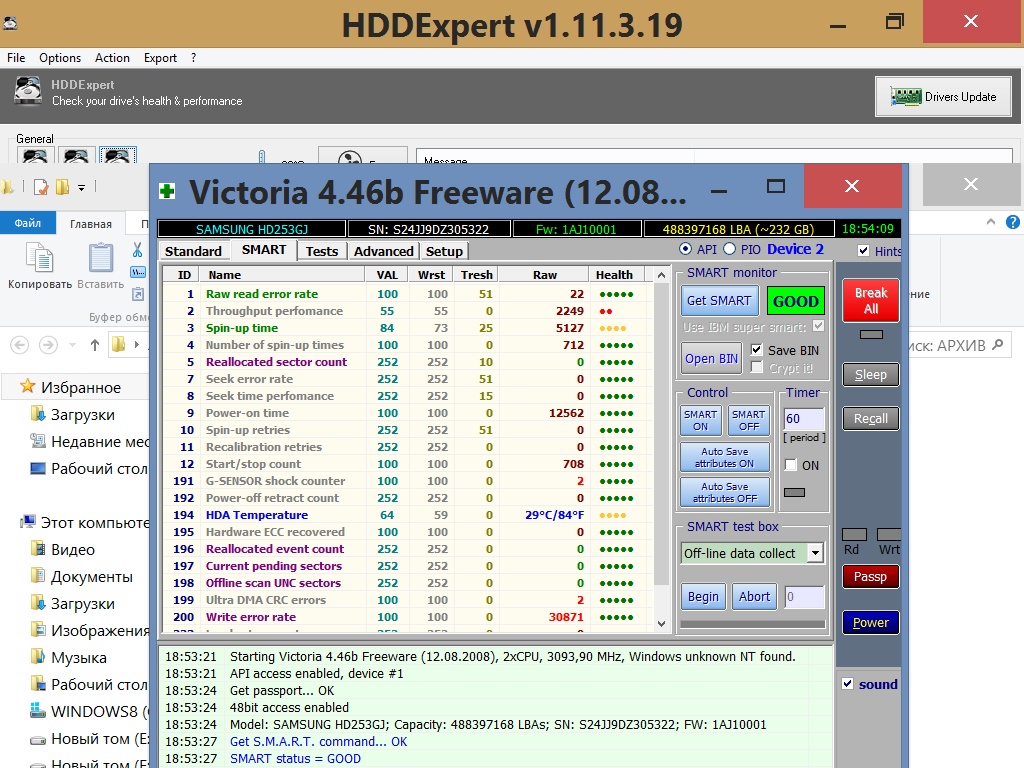Select the third drive icon under General
This screenshot has width=1024, height=768.
118,155
